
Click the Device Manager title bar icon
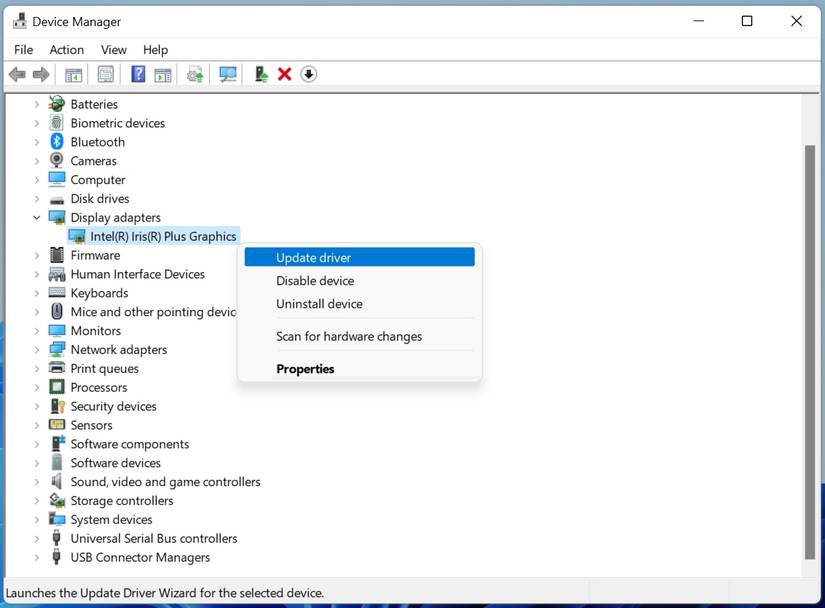click(19, 21)
